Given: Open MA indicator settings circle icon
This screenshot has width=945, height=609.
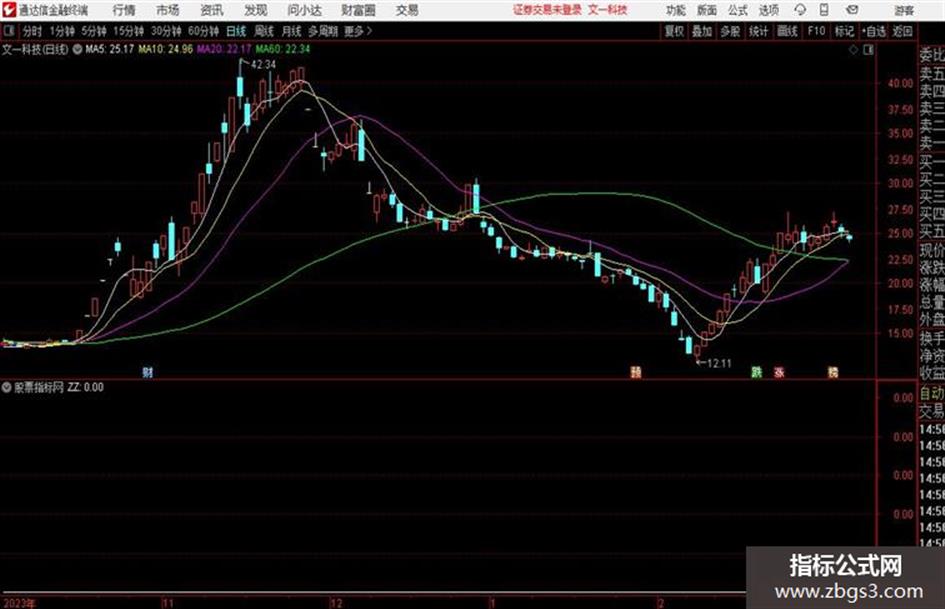Looking at the screenshot, I should pyautogui.click(x=77, y=49).
